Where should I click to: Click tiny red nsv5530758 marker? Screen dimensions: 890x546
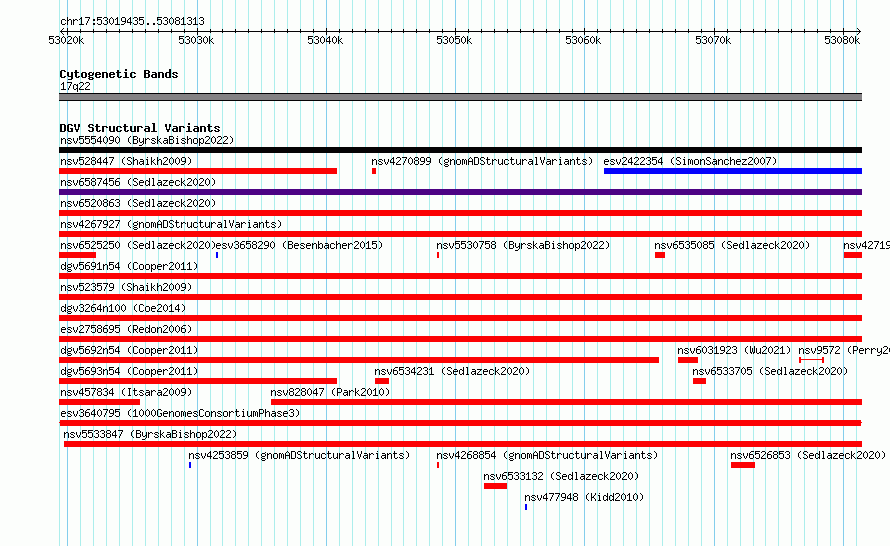point(438,255)
